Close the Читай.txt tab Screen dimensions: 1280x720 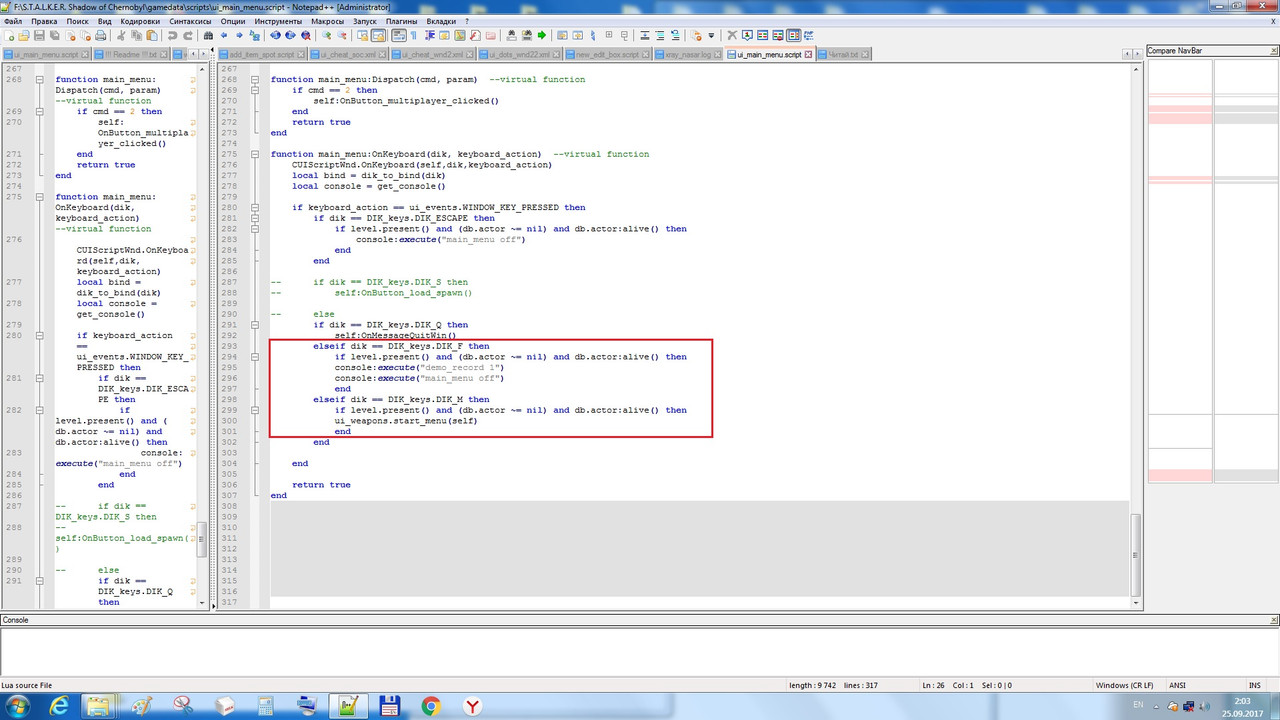point(865,54)
